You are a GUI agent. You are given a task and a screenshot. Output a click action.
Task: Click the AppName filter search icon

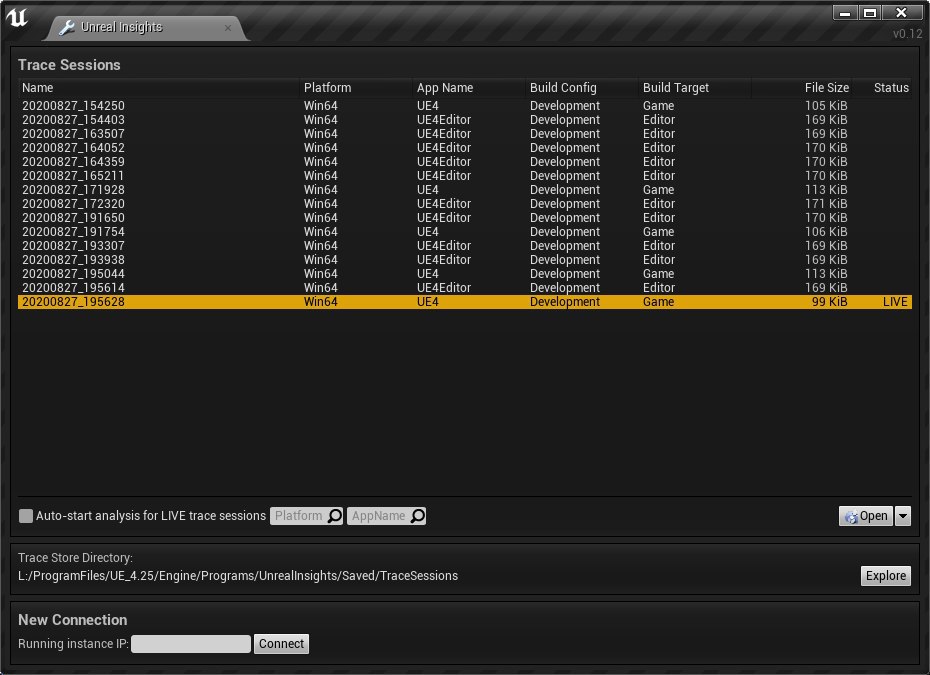point(418,515)
